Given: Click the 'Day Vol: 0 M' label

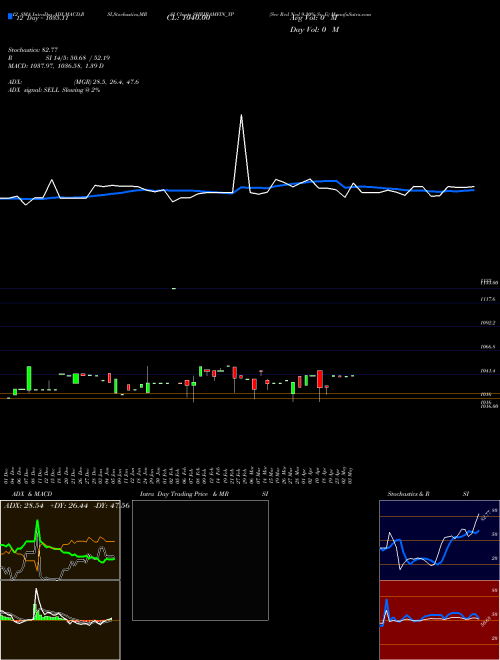Looking at the screenshot, I should pos(314,30).
